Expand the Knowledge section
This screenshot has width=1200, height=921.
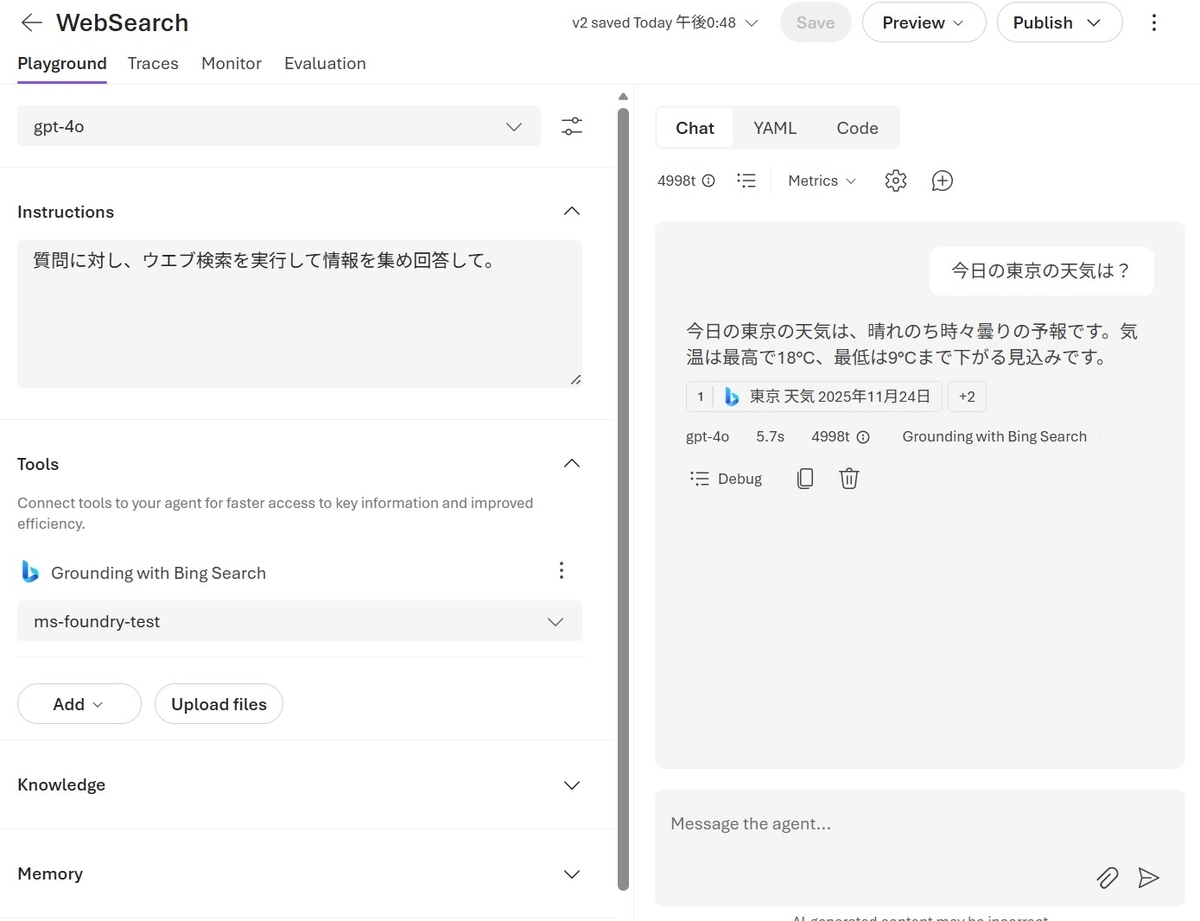coord(572,785)
